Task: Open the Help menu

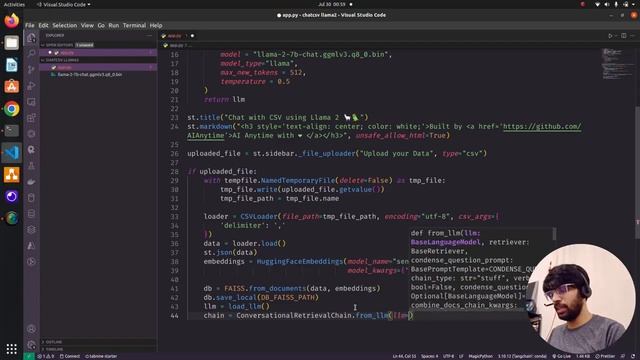Action: 156,25
